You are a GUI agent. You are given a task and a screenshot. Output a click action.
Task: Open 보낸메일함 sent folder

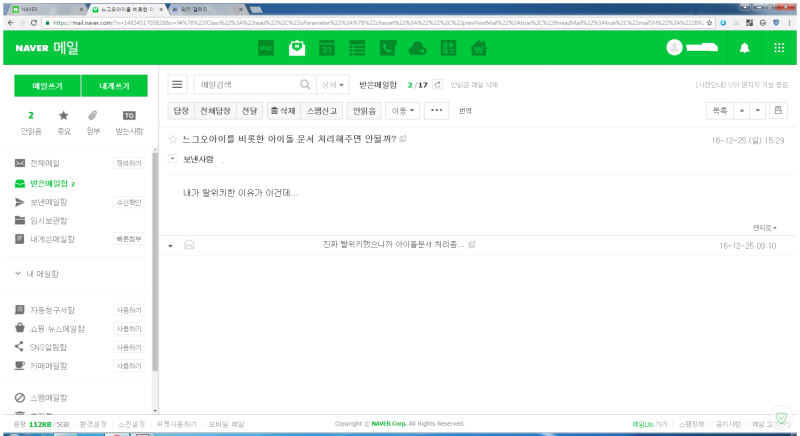coord(48,202)
